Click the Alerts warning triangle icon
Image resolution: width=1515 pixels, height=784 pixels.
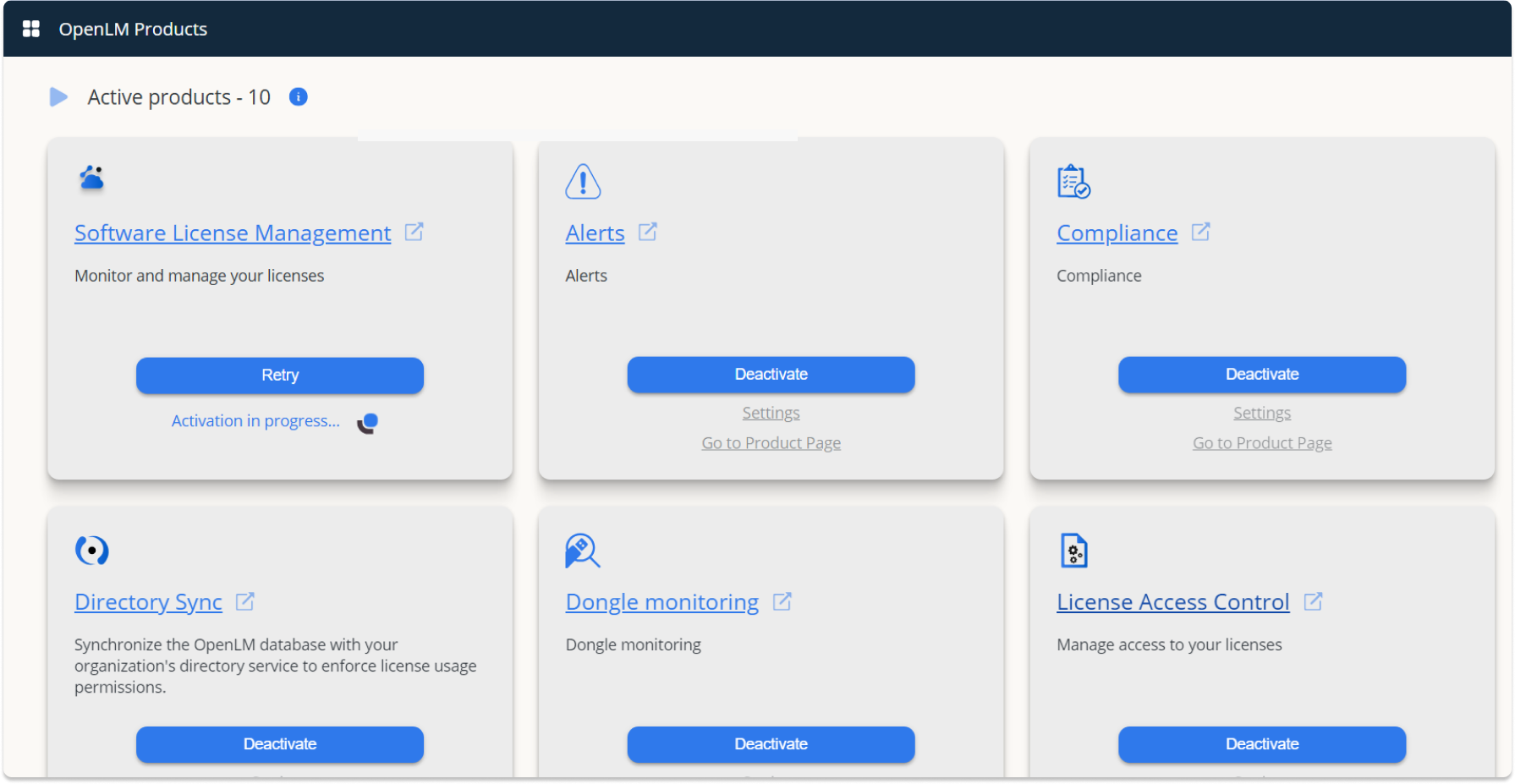(x=582, y=180)
